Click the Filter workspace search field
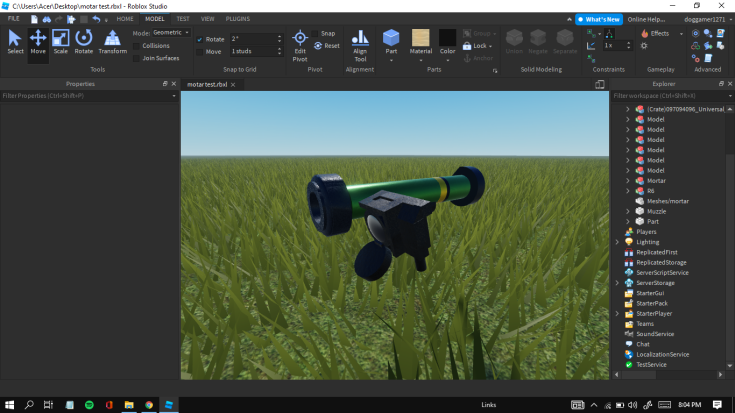 [x=672, y=96]
